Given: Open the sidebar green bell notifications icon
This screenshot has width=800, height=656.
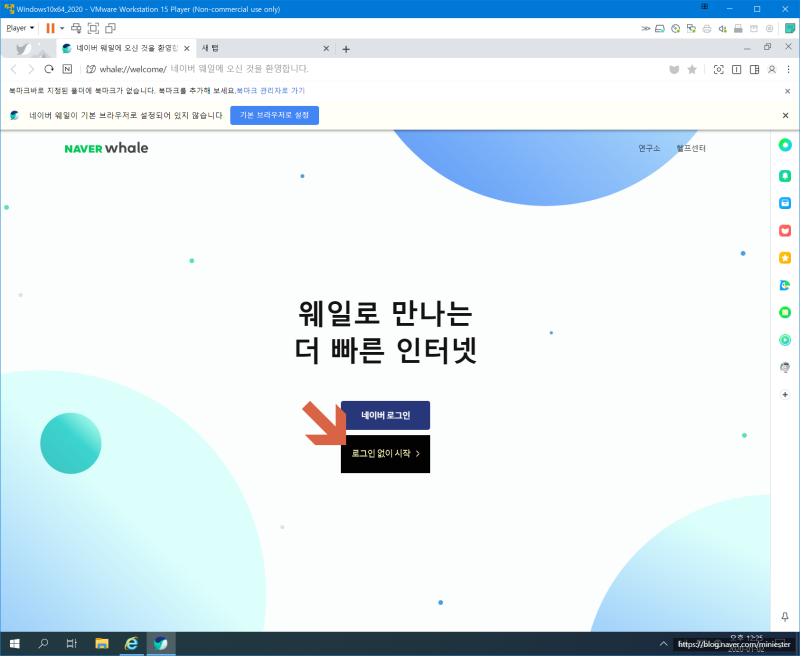Looking at the screenshot, I should click(x=785, y=176).
